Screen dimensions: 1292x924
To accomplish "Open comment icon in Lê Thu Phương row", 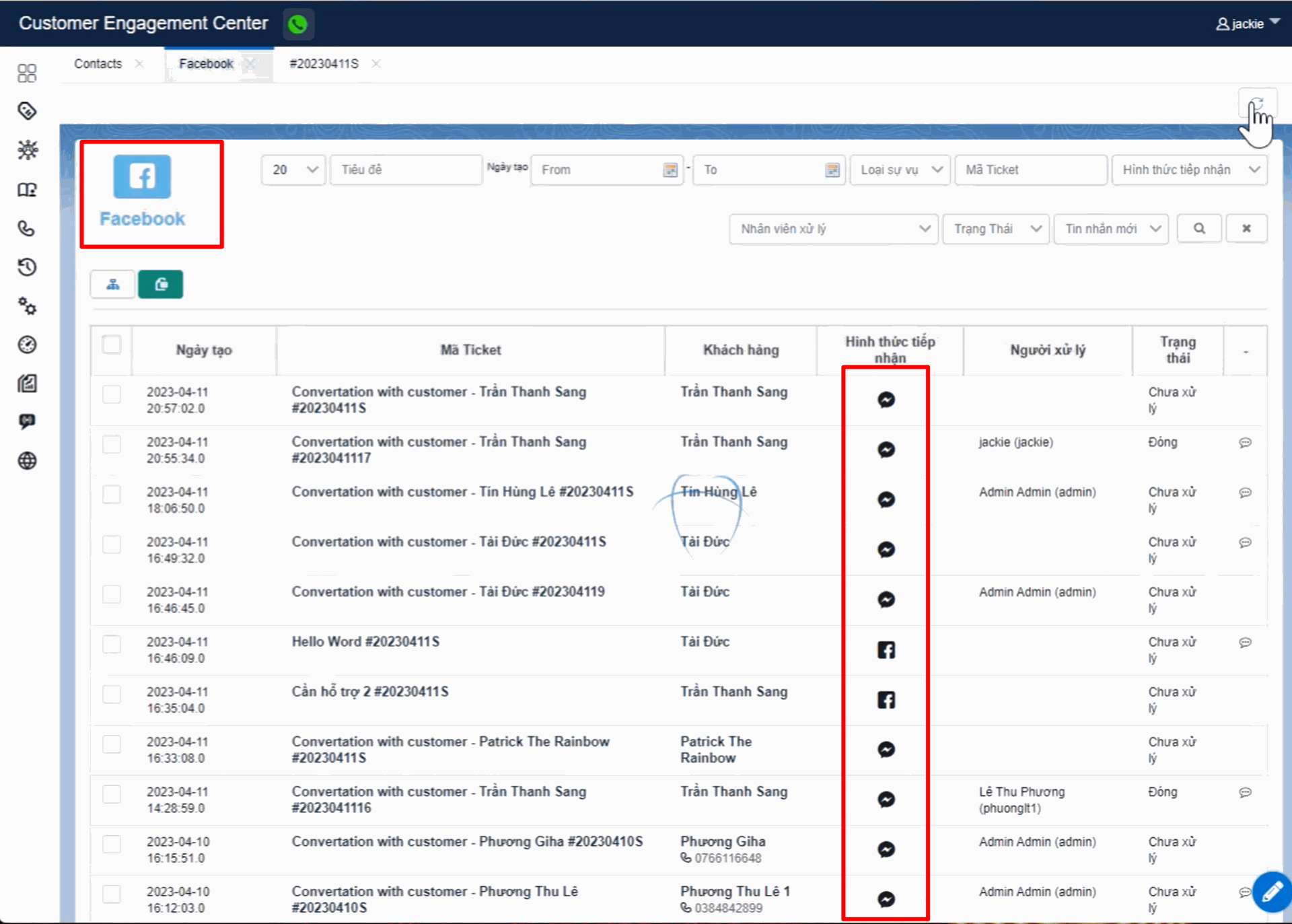I will coord(1246,792).
